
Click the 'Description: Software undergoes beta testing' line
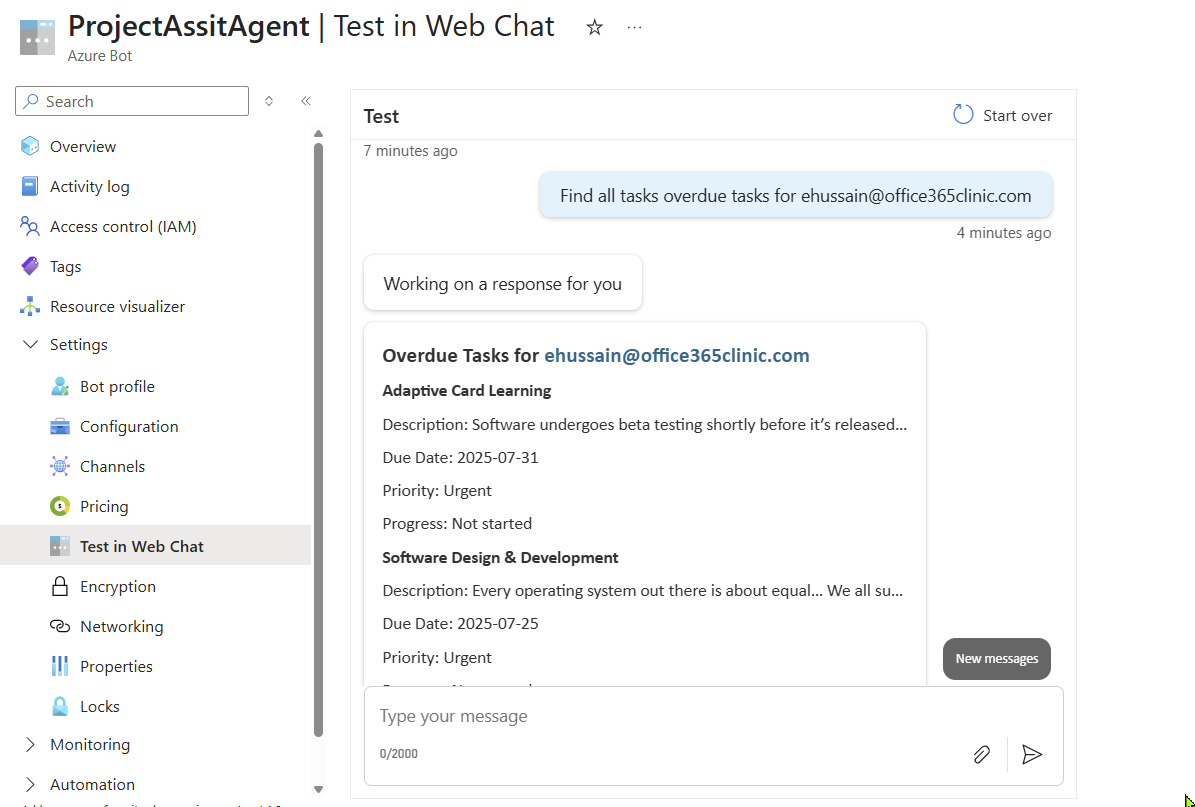(645, 424)
